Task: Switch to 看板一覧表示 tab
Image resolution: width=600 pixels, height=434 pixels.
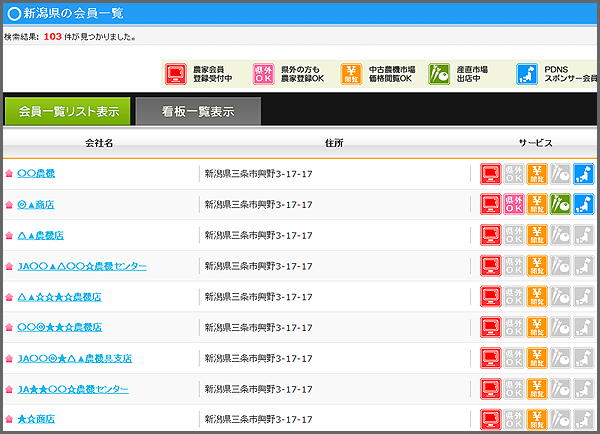Action: coord(198,112)
